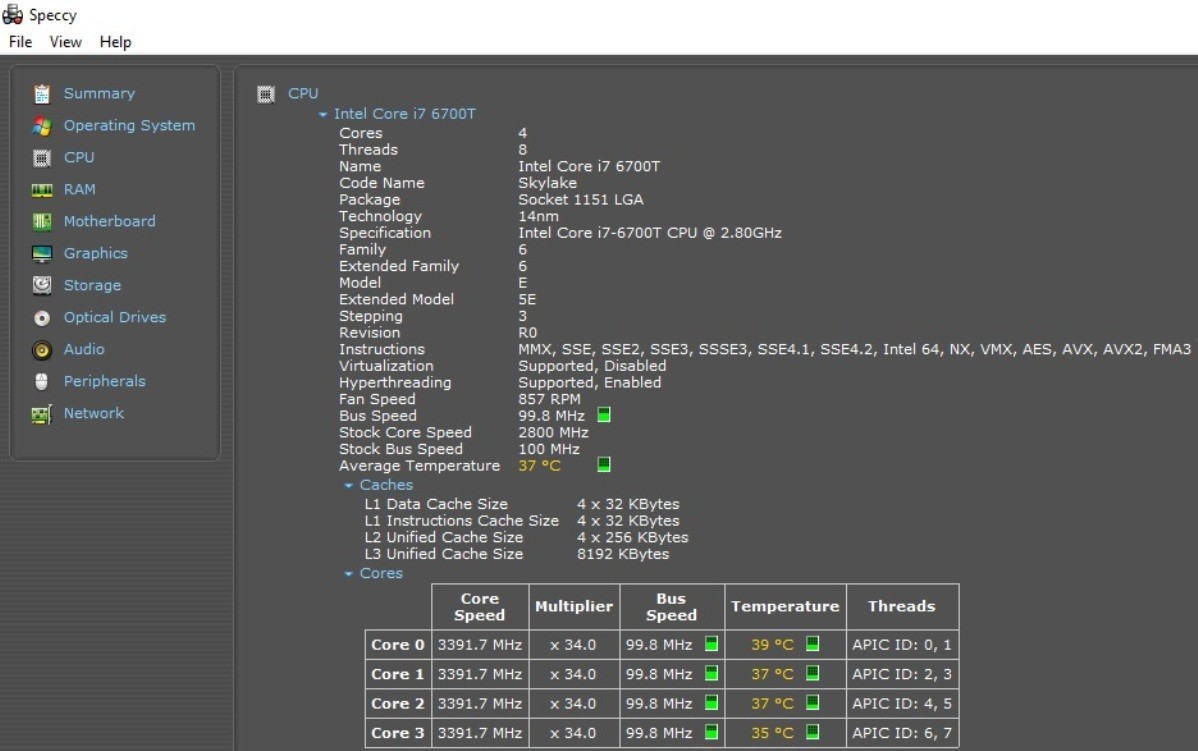1198x751 pixels.
Task: Click APIC ID: 6, 7 cell
Action: point(902,733)
